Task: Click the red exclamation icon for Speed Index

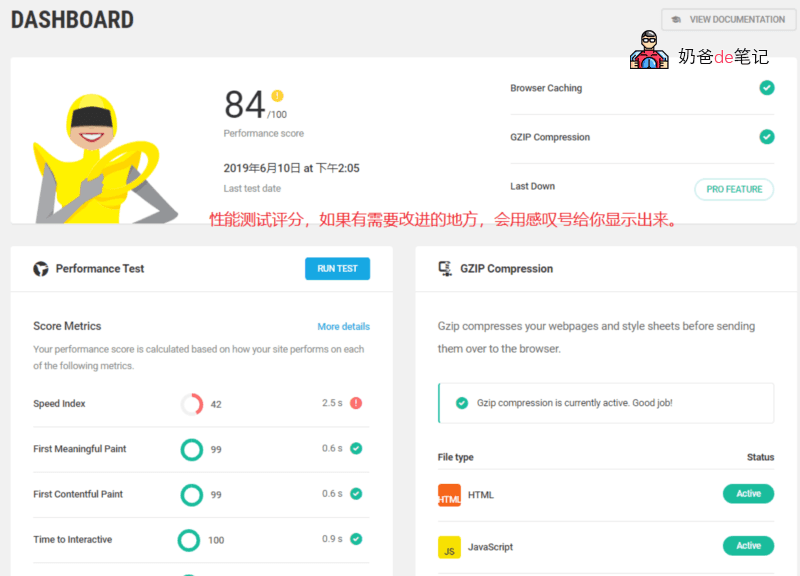Action: 356,403
